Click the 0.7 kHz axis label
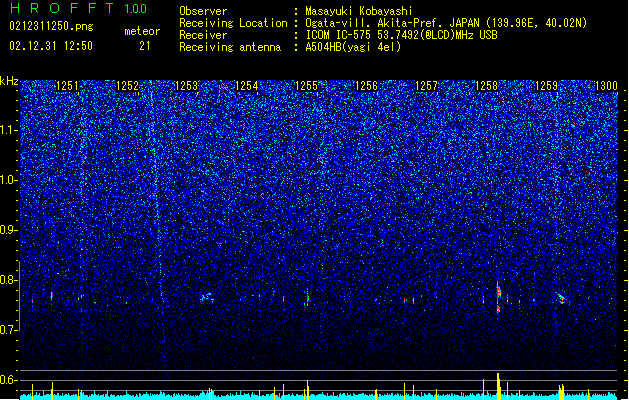The image size is (629, 400). (x=9, y=330)
